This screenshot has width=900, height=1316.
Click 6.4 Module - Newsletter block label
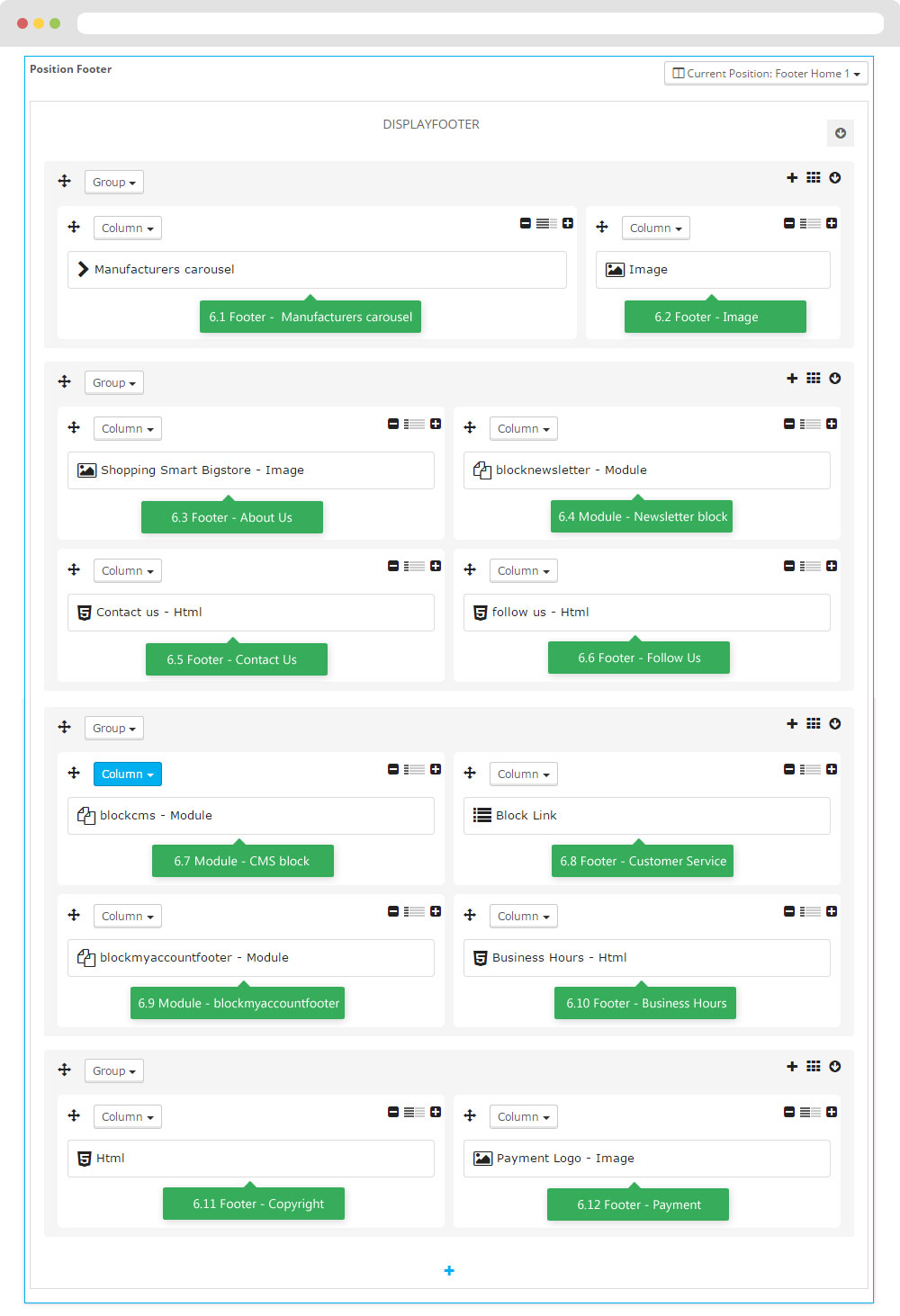coord(643,517)
